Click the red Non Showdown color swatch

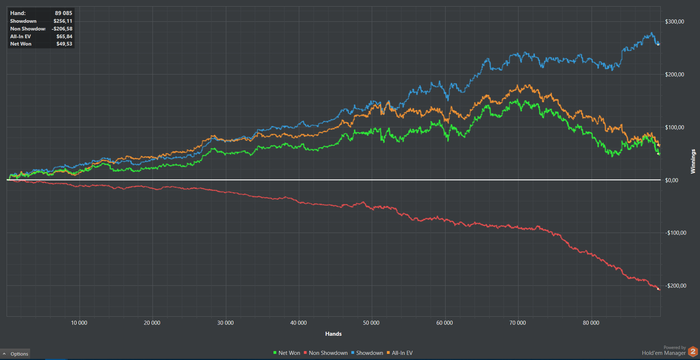click(x=305, y=353)
